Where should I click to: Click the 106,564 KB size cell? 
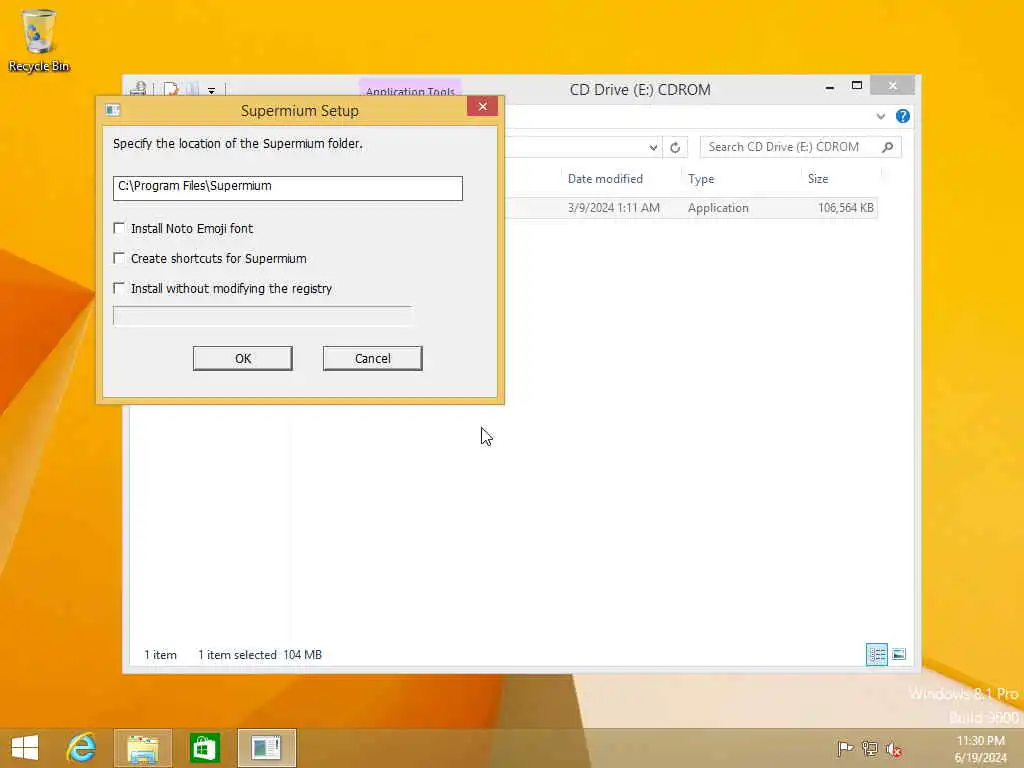[846, 208]
